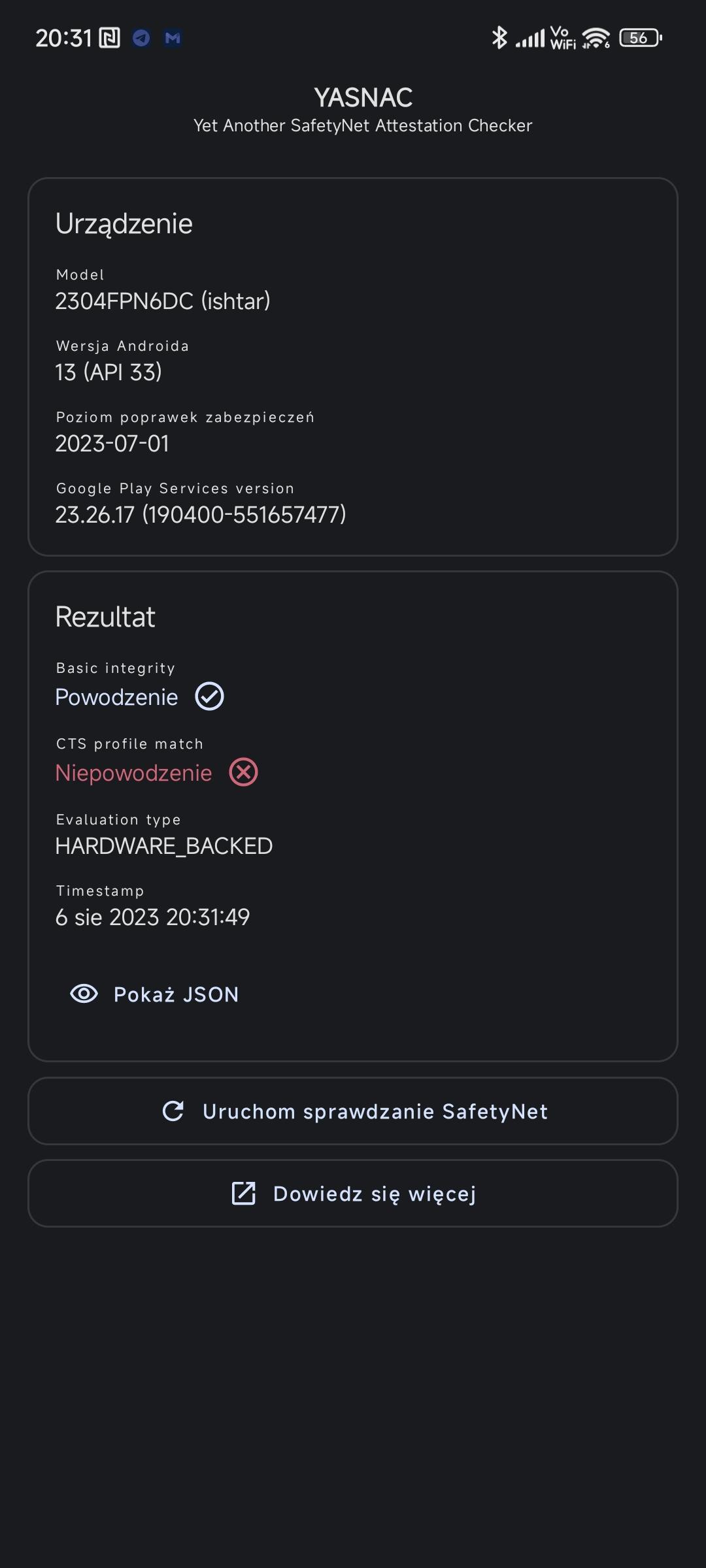Tap the HARDWARE_BACKED evaluation type text
The width and height of the screenshot is (706, 1568).
tap(164, 846)
